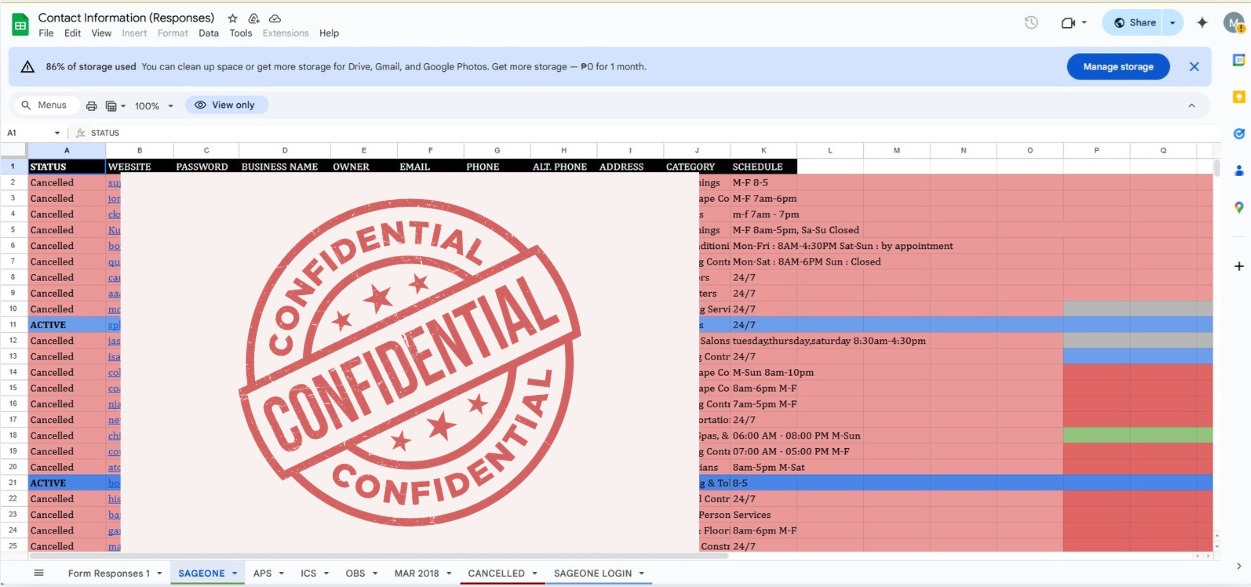Toggle View only mode button
Viewport: 1251px width, 587px height.
227,105
